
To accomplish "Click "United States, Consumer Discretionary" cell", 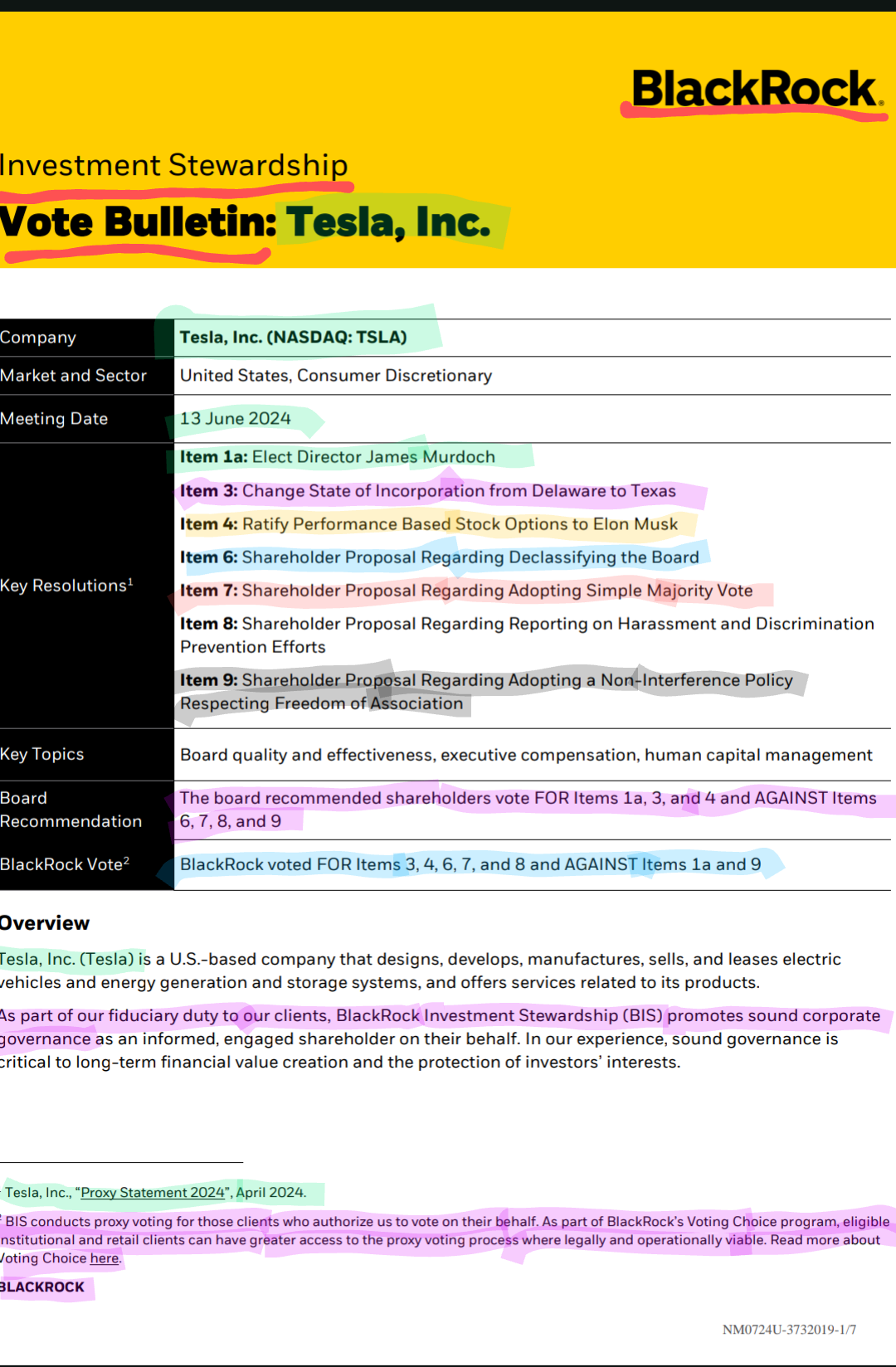I will [x=336, y=376].
